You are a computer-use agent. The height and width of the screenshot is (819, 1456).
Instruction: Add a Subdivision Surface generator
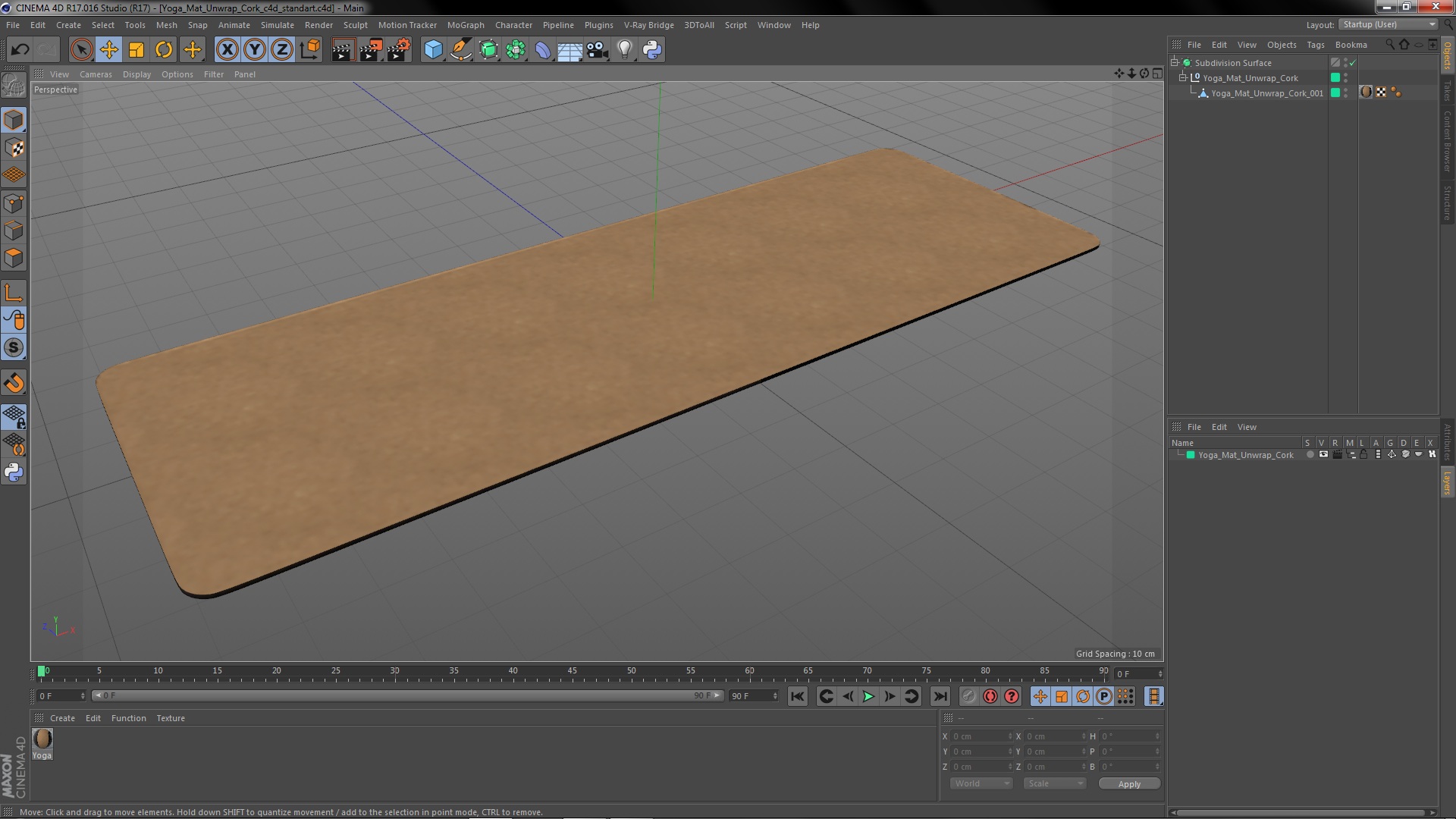click(x=488, y=50)
